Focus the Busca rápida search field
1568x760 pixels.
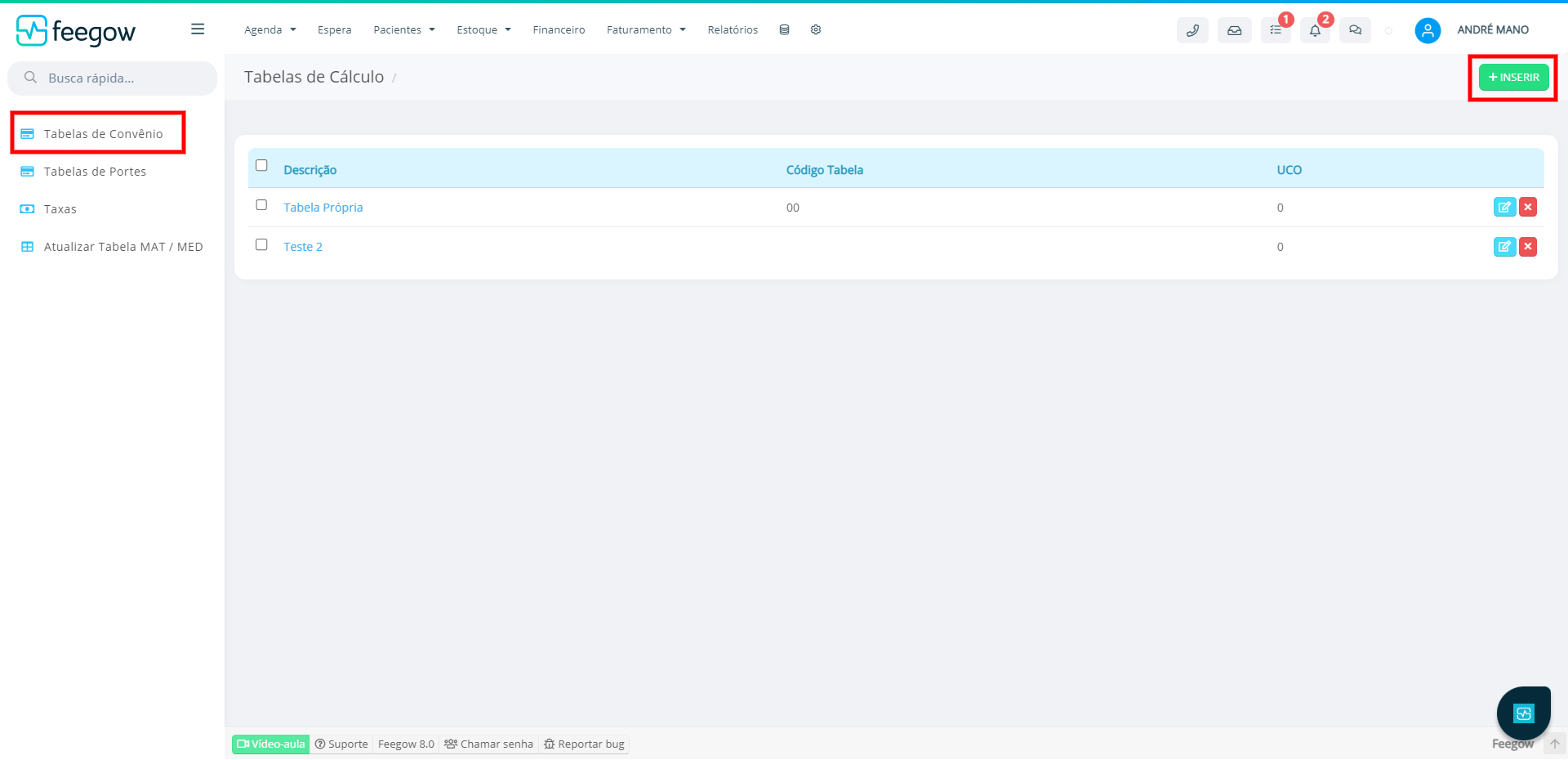click(x=113, y=78)
